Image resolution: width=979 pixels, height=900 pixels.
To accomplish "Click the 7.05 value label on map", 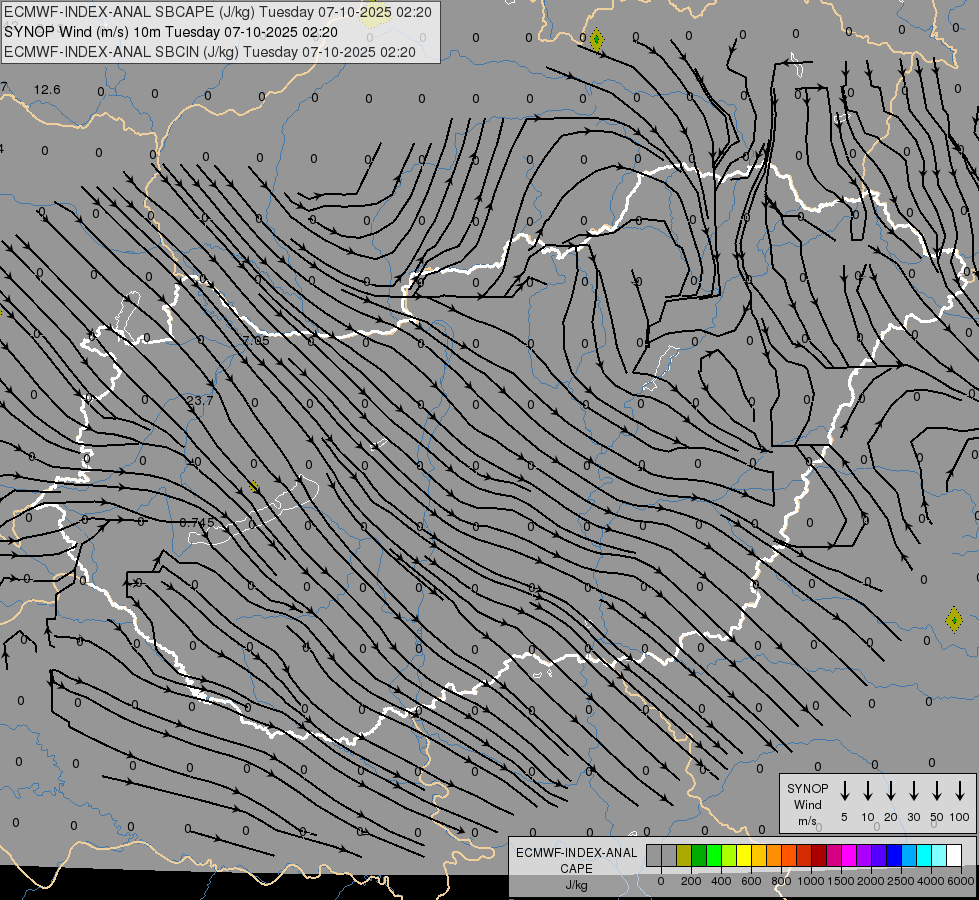I will pos(255,341).
